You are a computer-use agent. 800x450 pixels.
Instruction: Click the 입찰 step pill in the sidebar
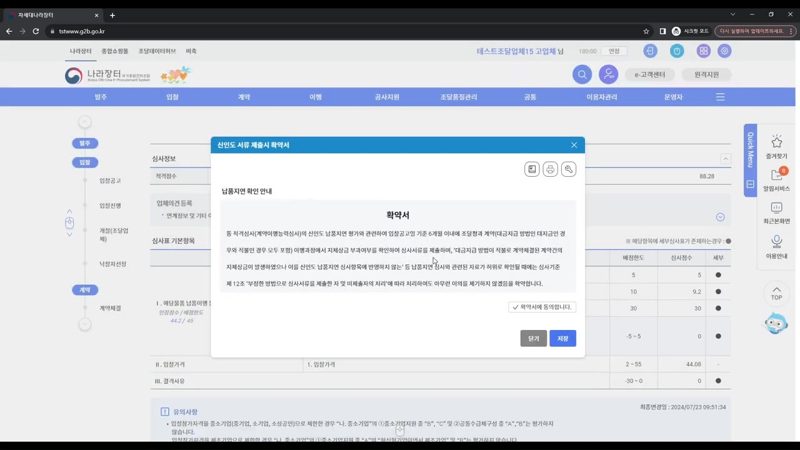(85, 162)
